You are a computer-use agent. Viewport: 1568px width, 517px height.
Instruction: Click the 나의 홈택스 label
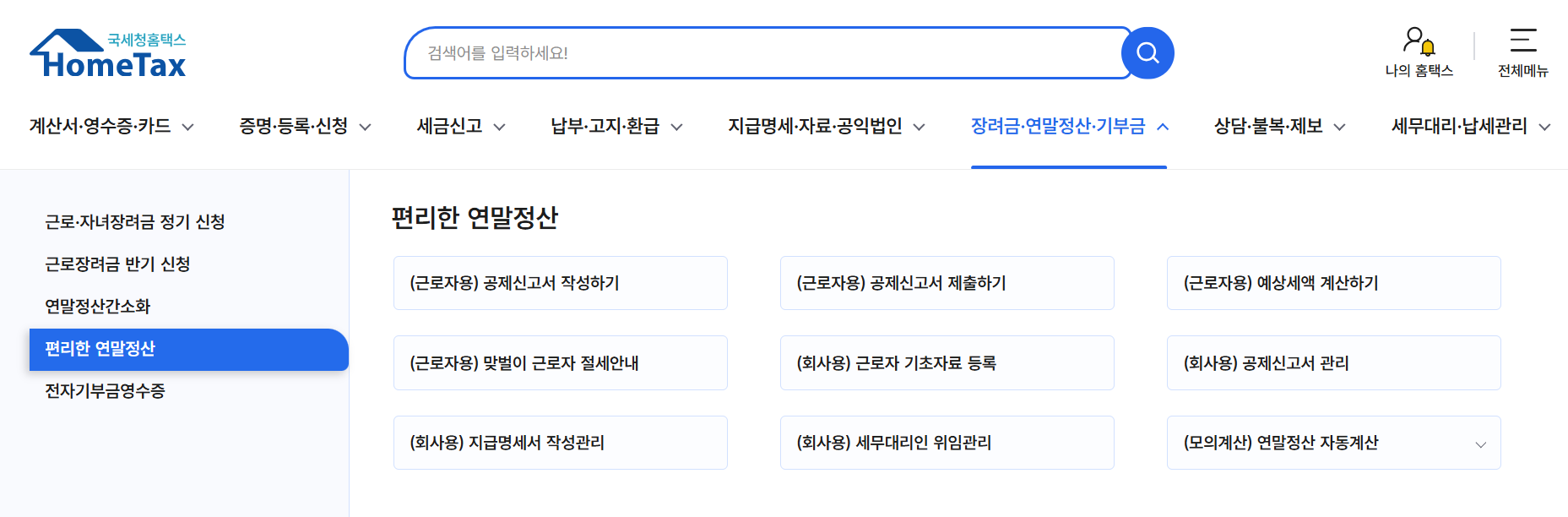click(x=1419, y=71)
